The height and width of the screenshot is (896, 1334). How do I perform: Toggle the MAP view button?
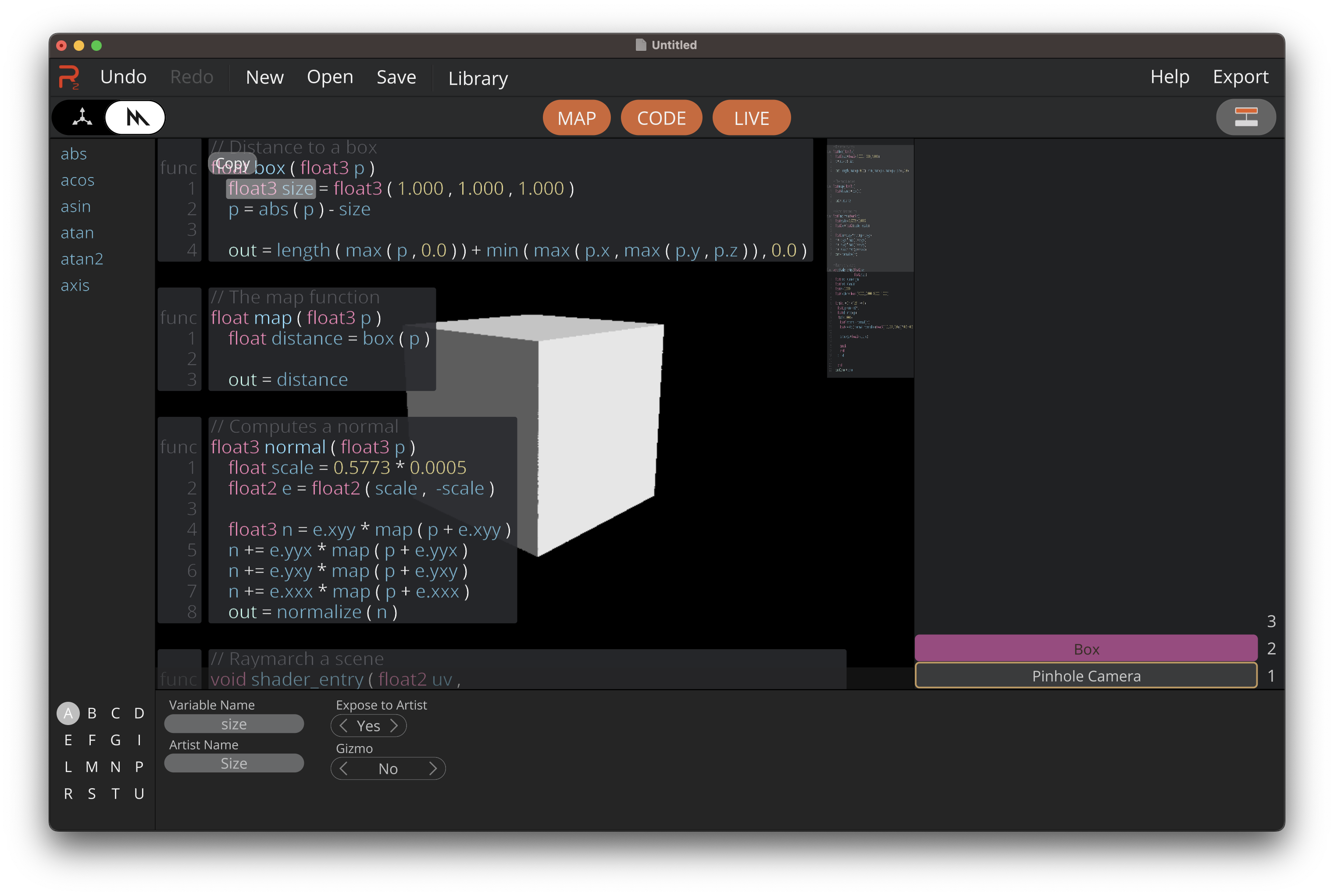pos(576,118)
